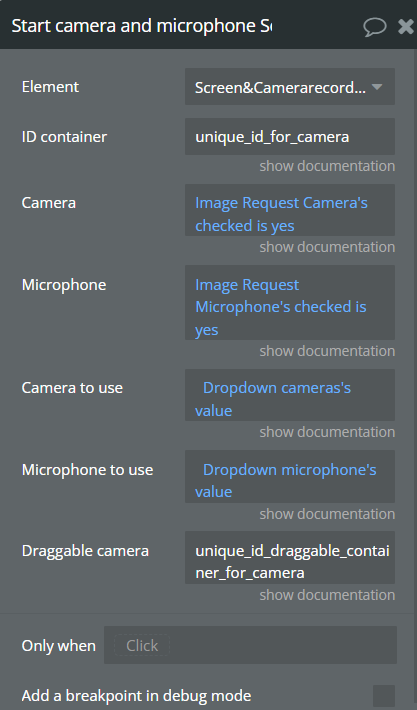Show documentation under Camera field
Viewport: 417px width, 710px height.
(x=327, y=247)
